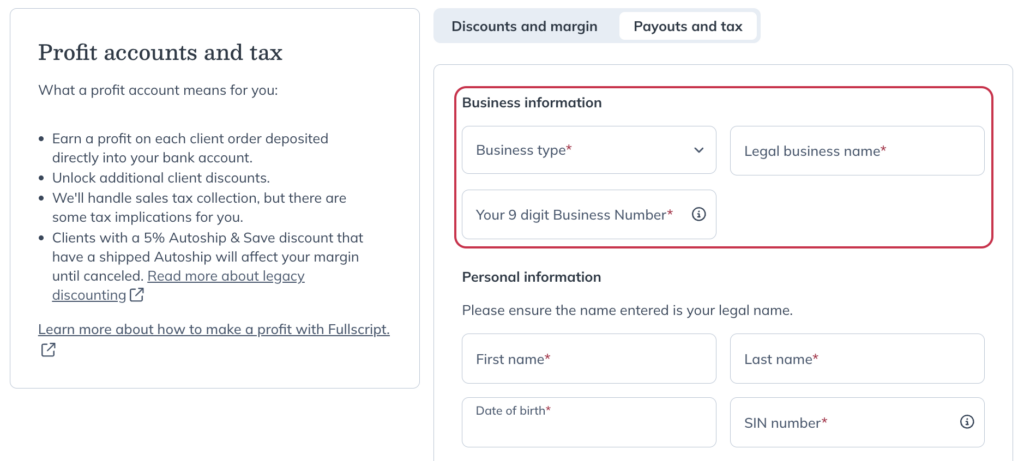Select the First name input
Image resolution: width=1024 pixels, height=461 pixels.
(589, 358)
